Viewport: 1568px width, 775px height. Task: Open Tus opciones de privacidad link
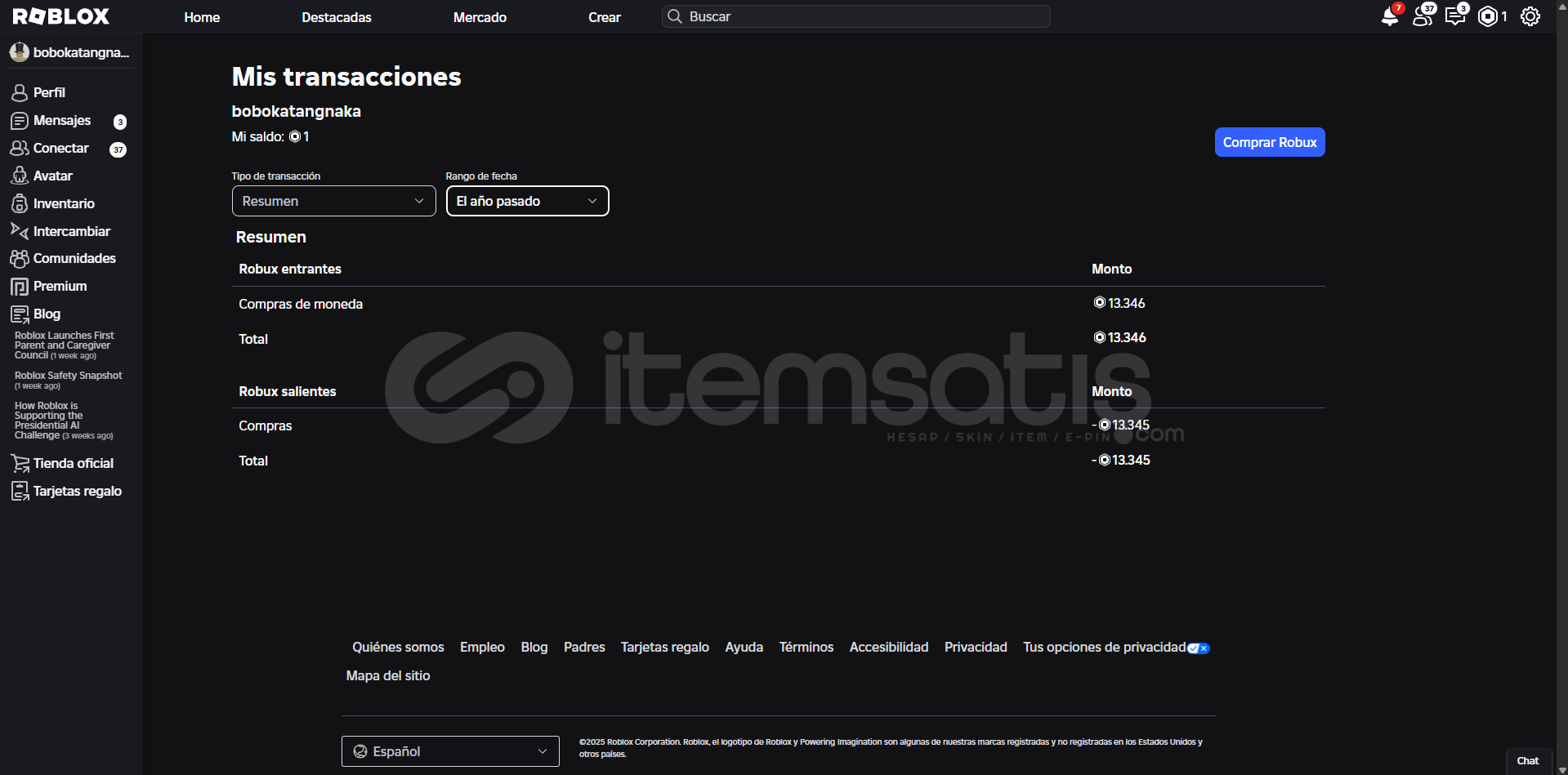click(1105, 647)
